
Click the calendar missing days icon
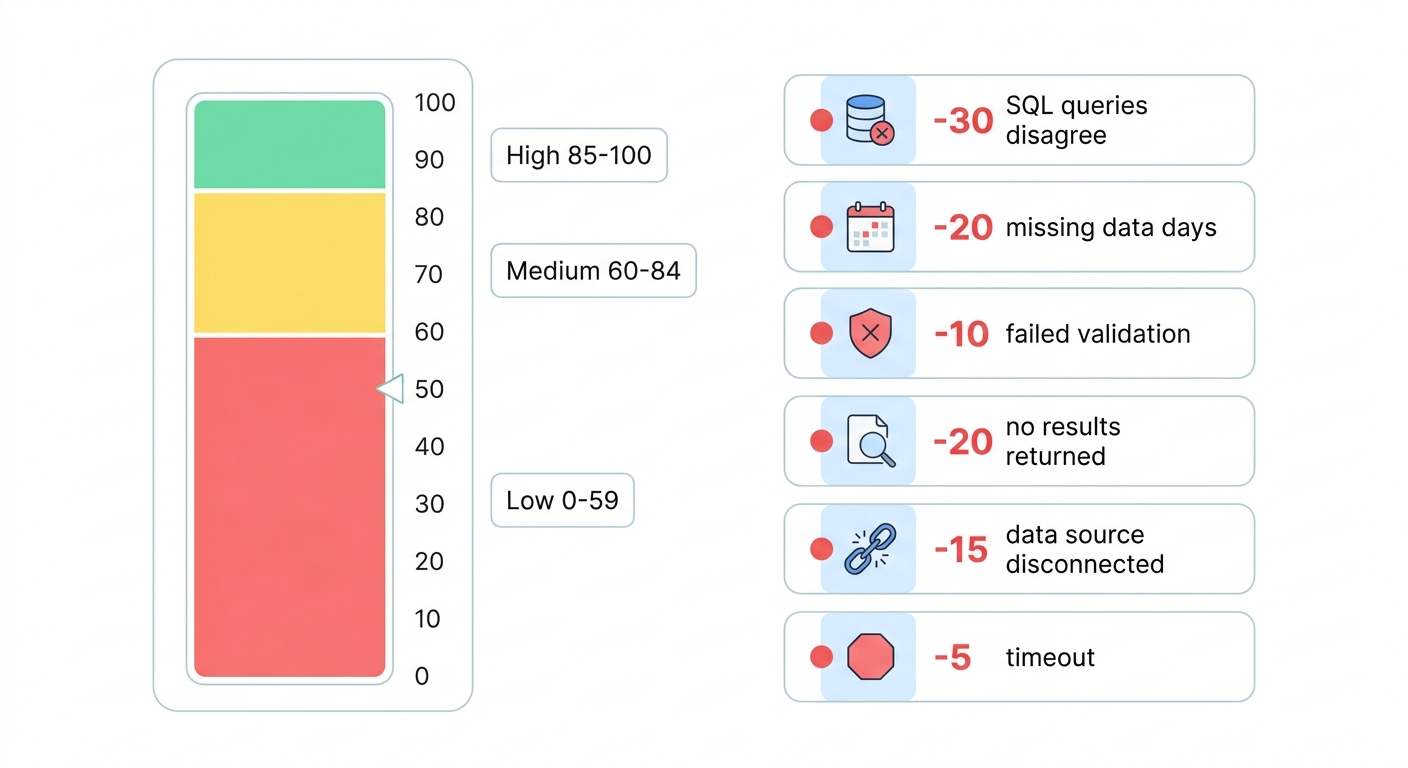coord(869,227)
